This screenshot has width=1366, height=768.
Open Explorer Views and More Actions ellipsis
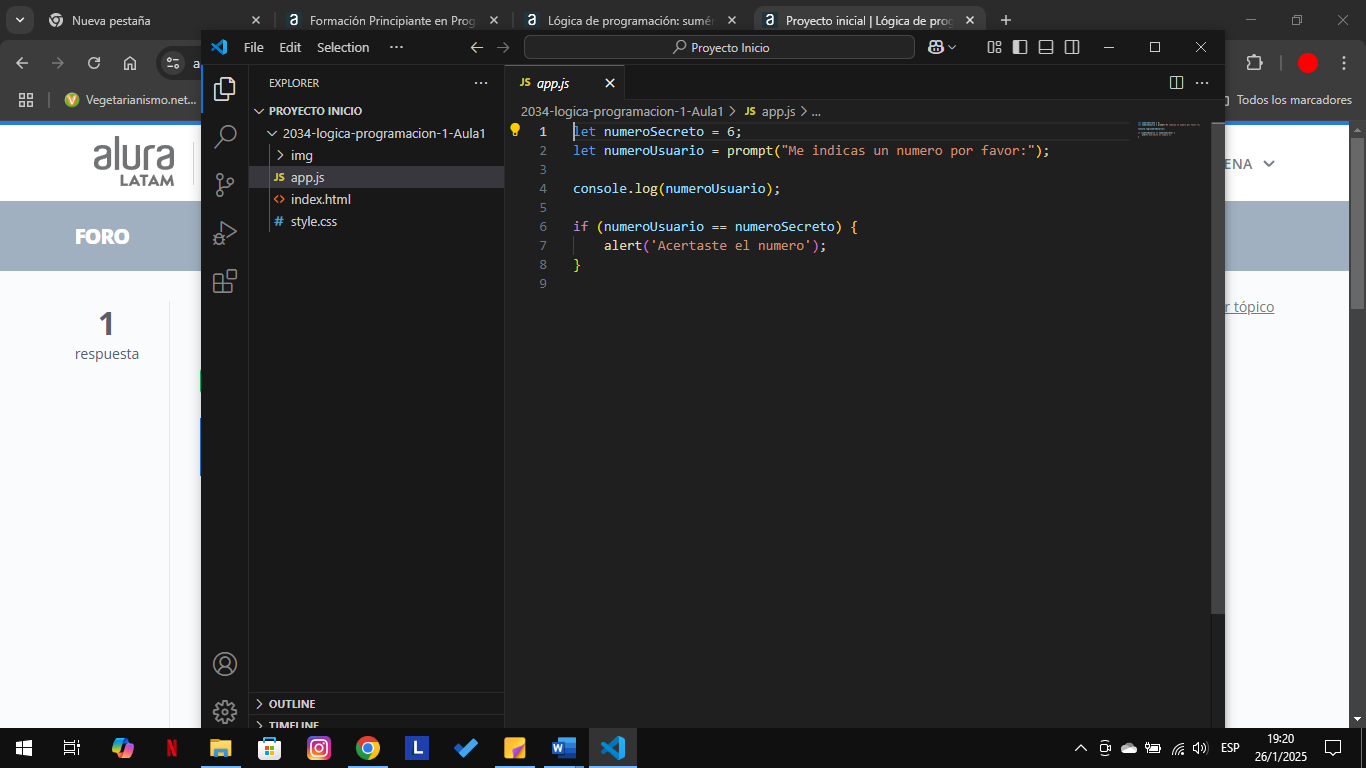click(481, 83)
